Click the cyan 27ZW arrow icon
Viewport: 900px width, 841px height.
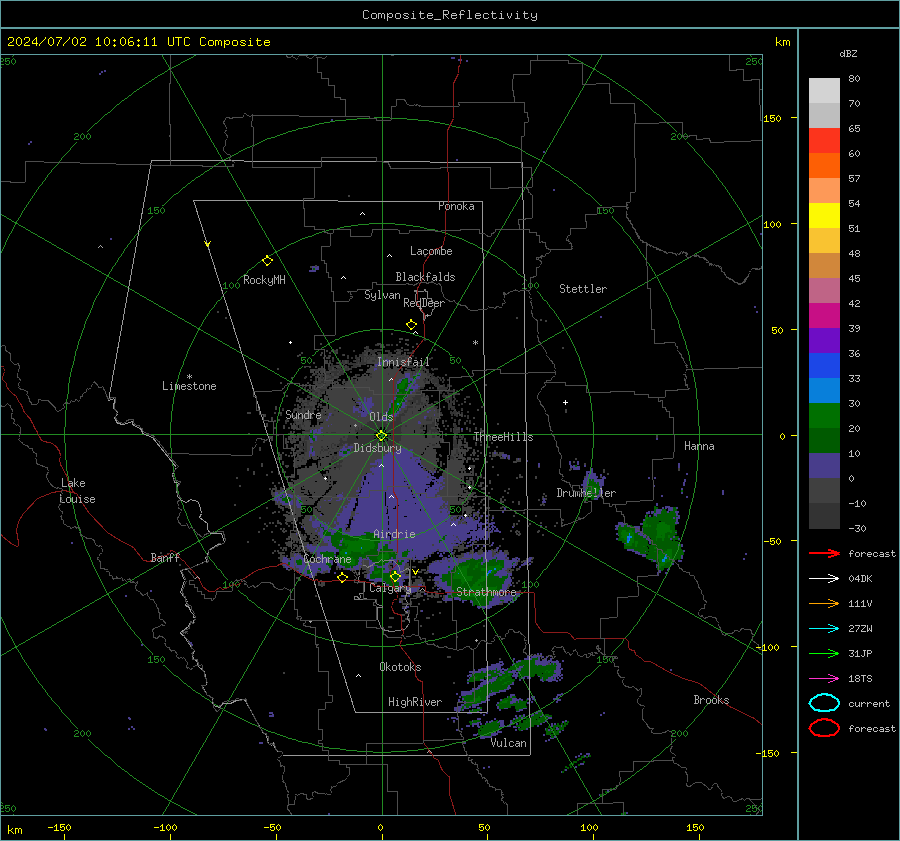(x=824, y=629)
